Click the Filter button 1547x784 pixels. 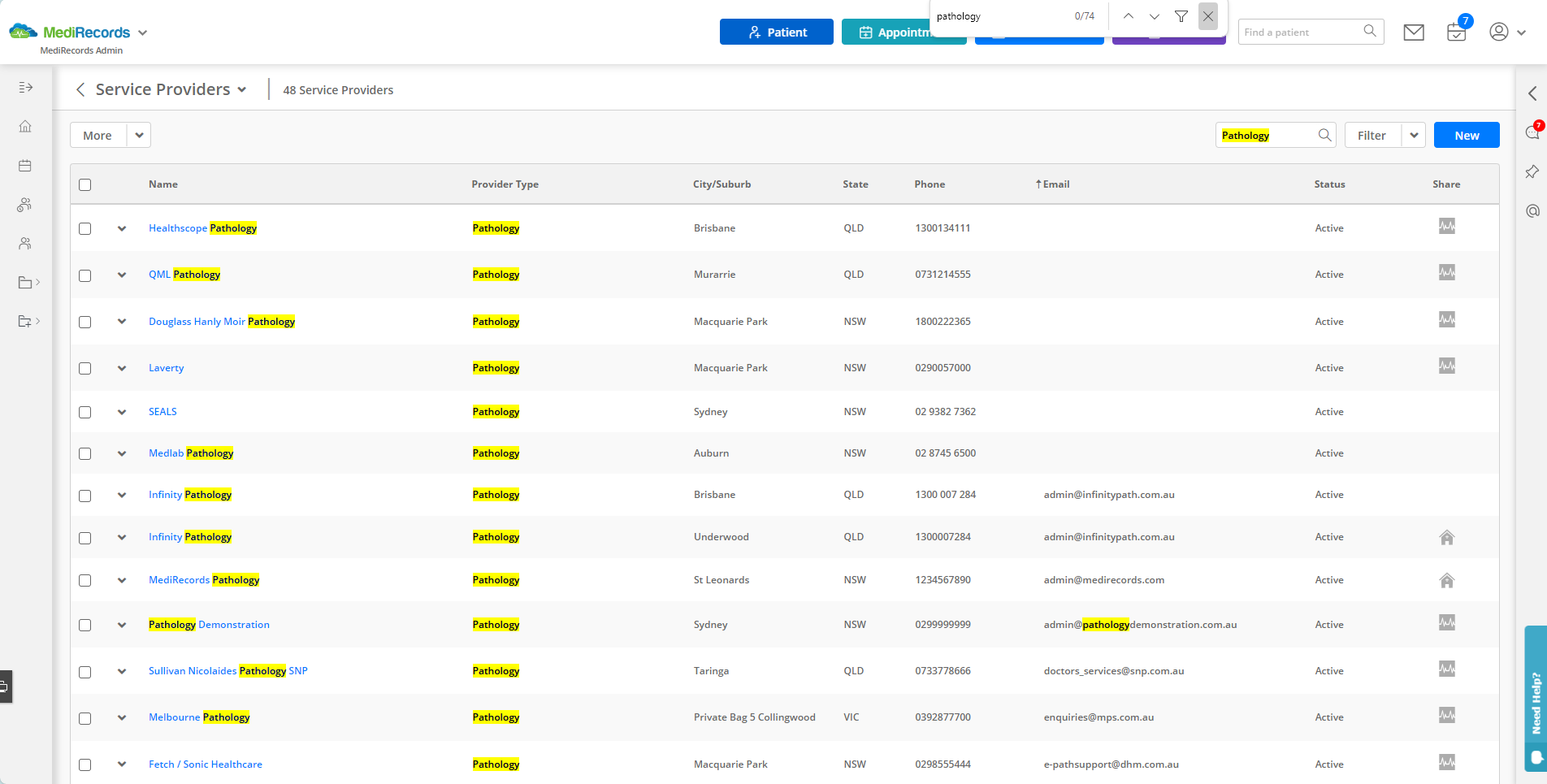pos(1372,135)
